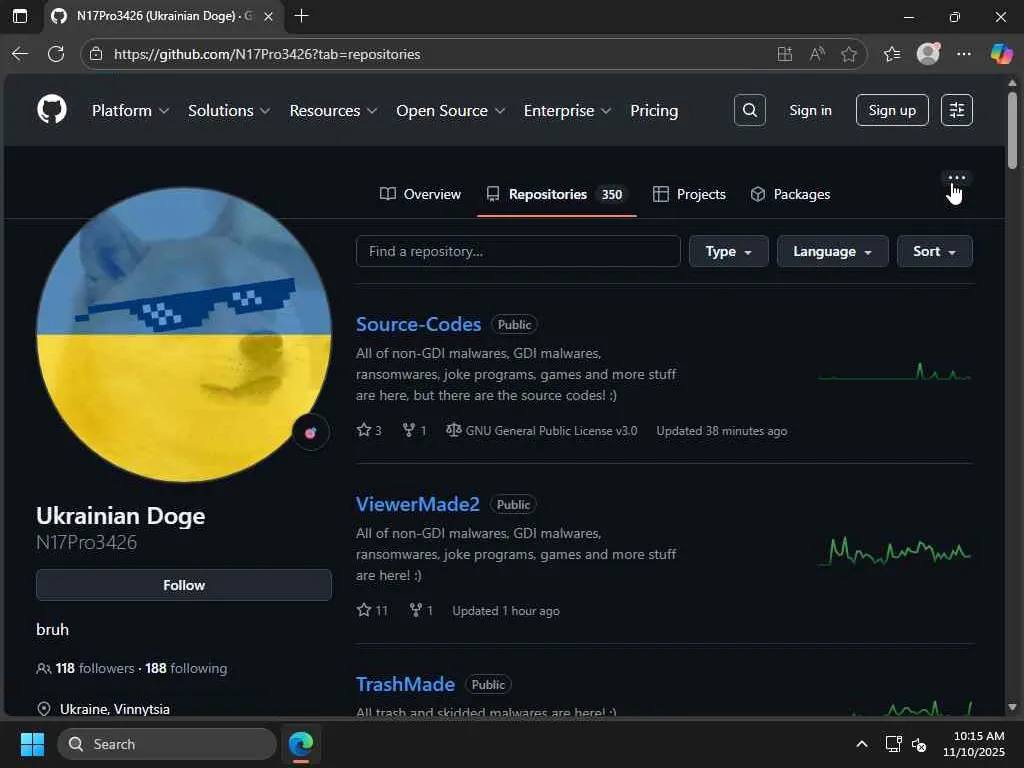Switch to the Packages tab

coord(790,194)
